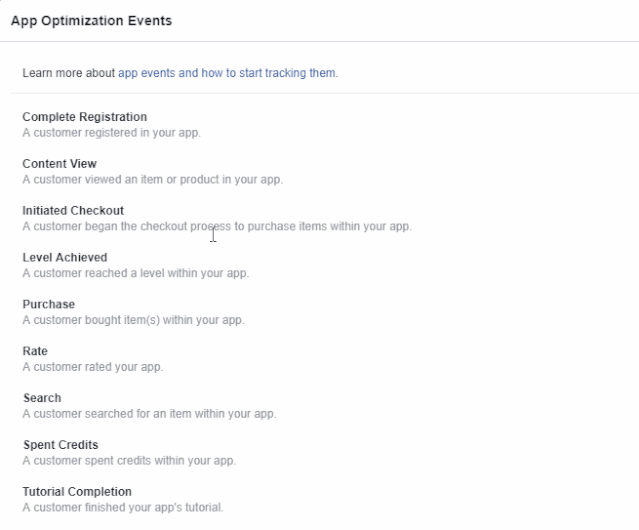Click 'A customer finished your app's tutorial' text
Screen dimensions: 639x530
[123, 508]
